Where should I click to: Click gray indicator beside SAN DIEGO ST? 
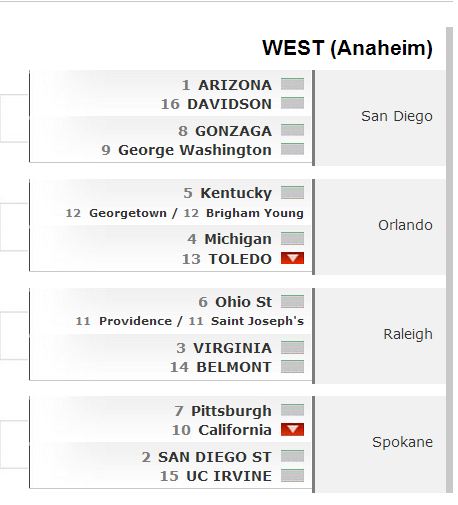click(x=292, y=456)
